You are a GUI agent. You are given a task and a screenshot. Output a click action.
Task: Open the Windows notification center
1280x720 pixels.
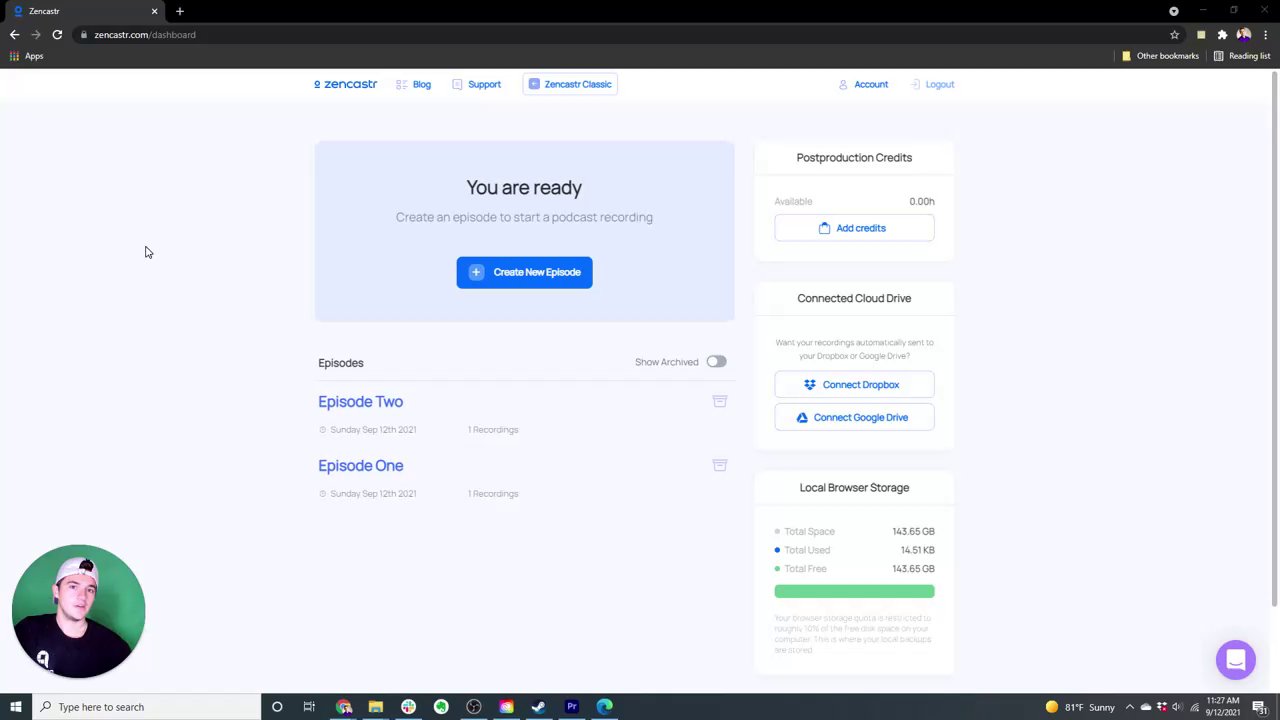[x=1260, y=707]
